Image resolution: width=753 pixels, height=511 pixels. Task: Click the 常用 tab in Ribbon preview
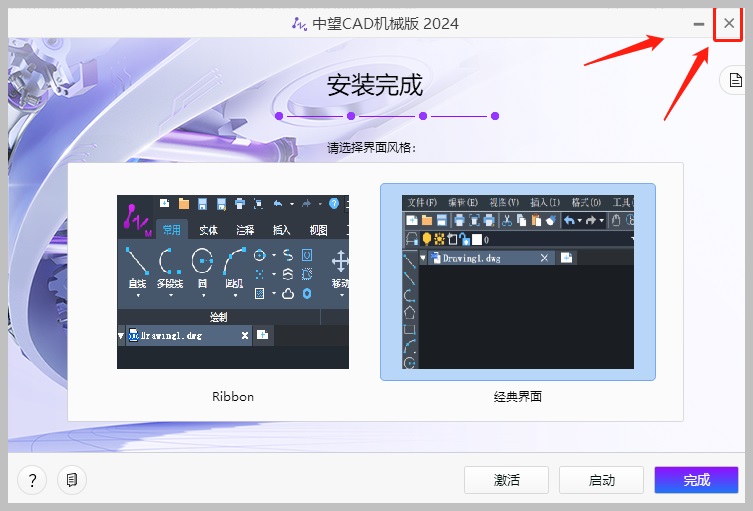(172, 230)
